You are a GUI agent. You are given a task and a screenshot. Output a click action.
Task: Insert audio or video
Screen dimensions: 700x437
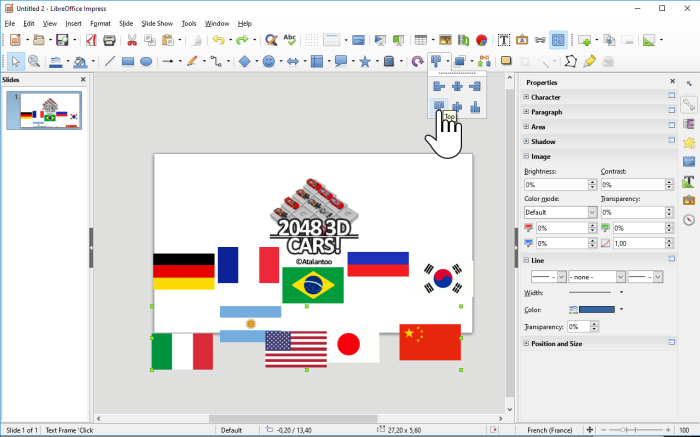pyautogui.click(x=463, y=40)
